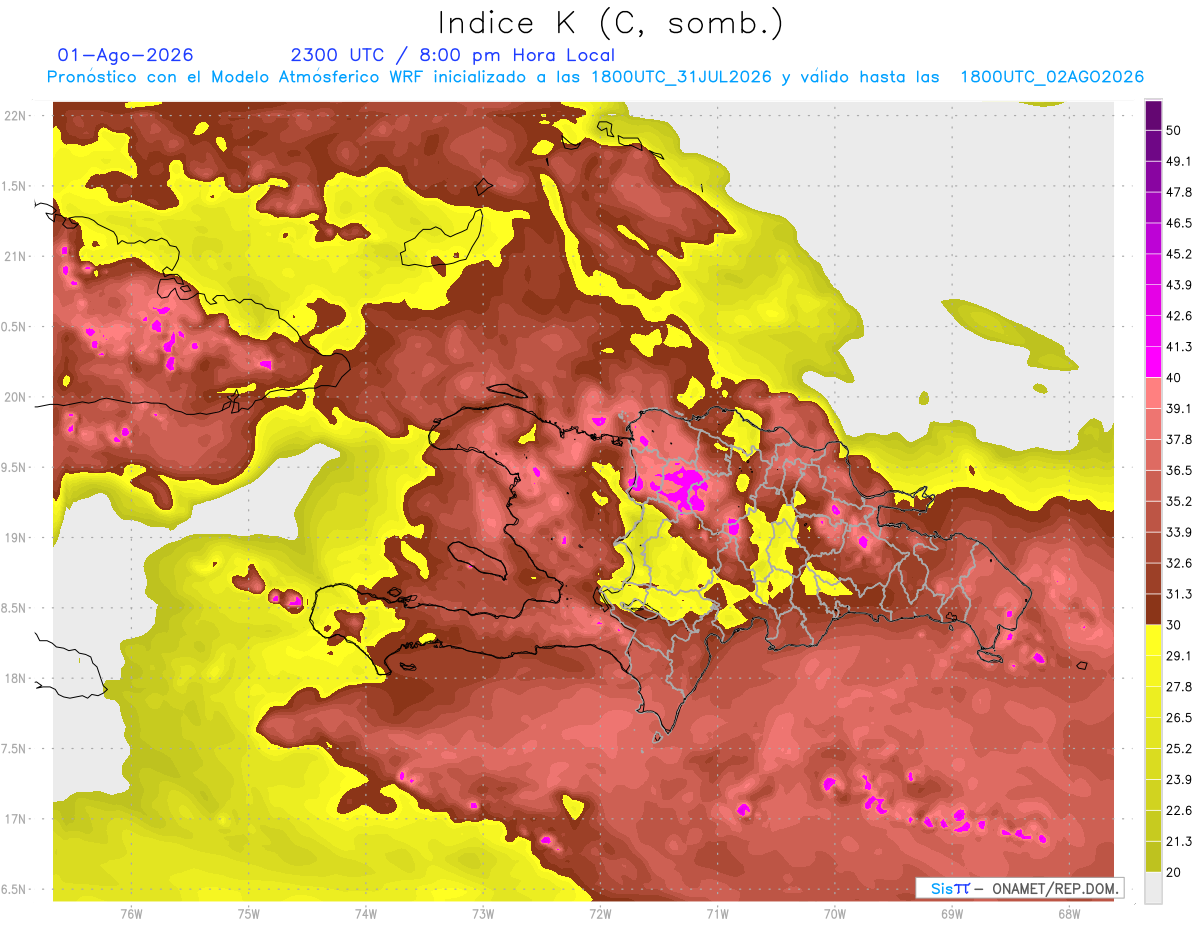Screen dimensions: 1200x927
Task: Select the "21N" latitude label
Action: (x=17, y=256)
